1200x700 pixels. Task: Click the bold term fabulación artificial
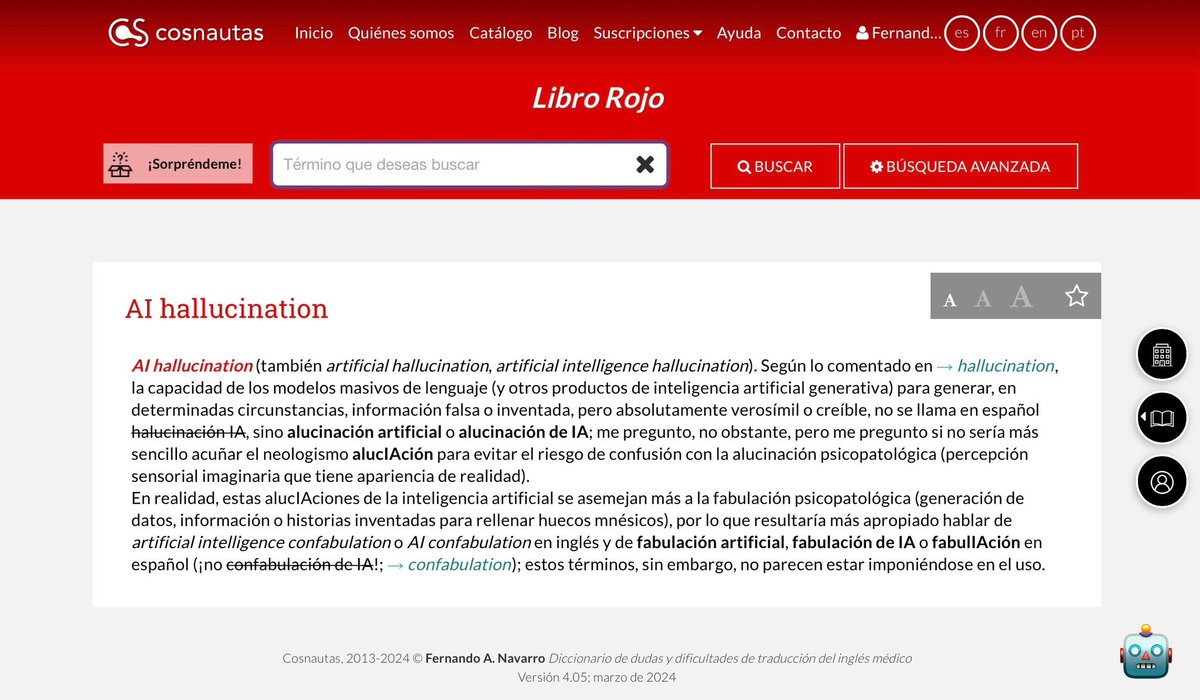pos(712,542)
